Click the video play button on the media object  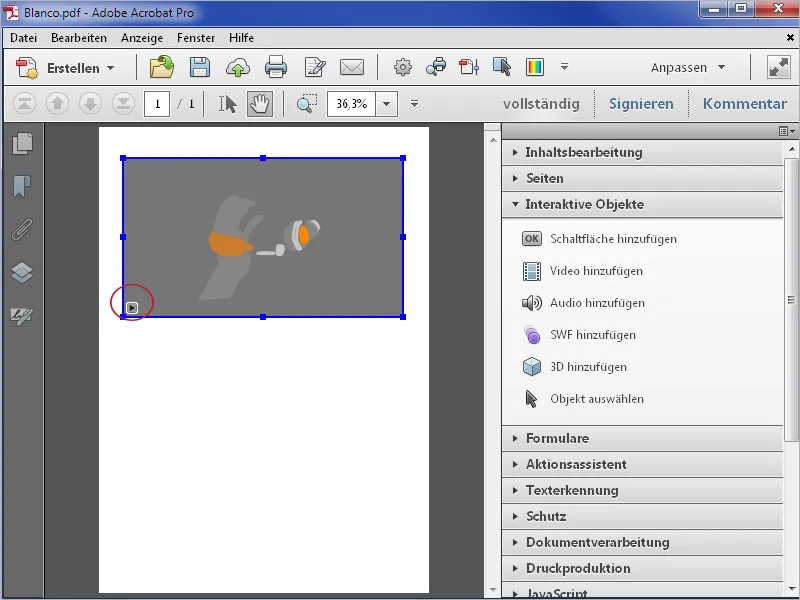tap(132, 308)
